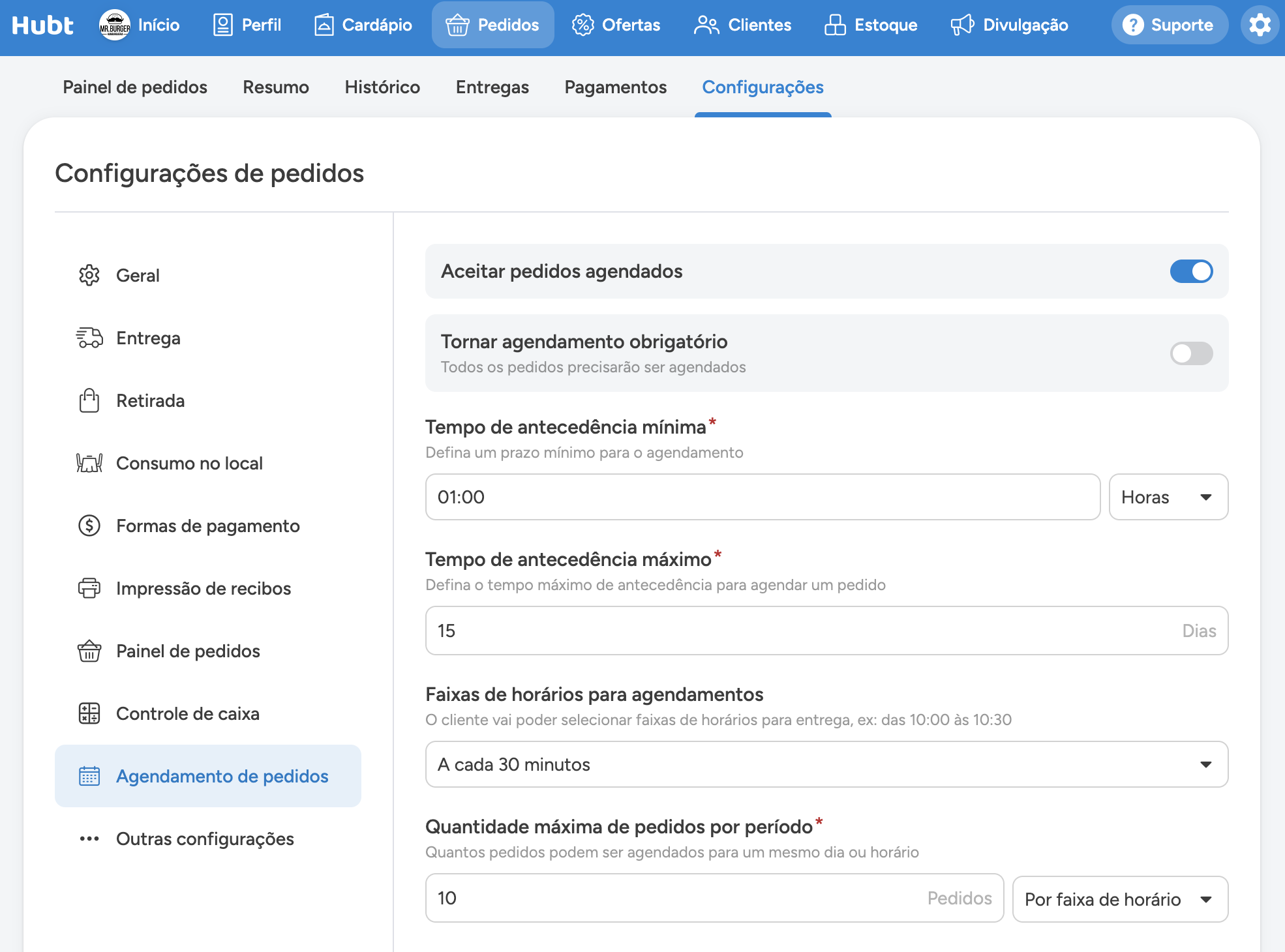1285x952 pixels.
Task: Click the Hubt logo
Action: [42, 25]
